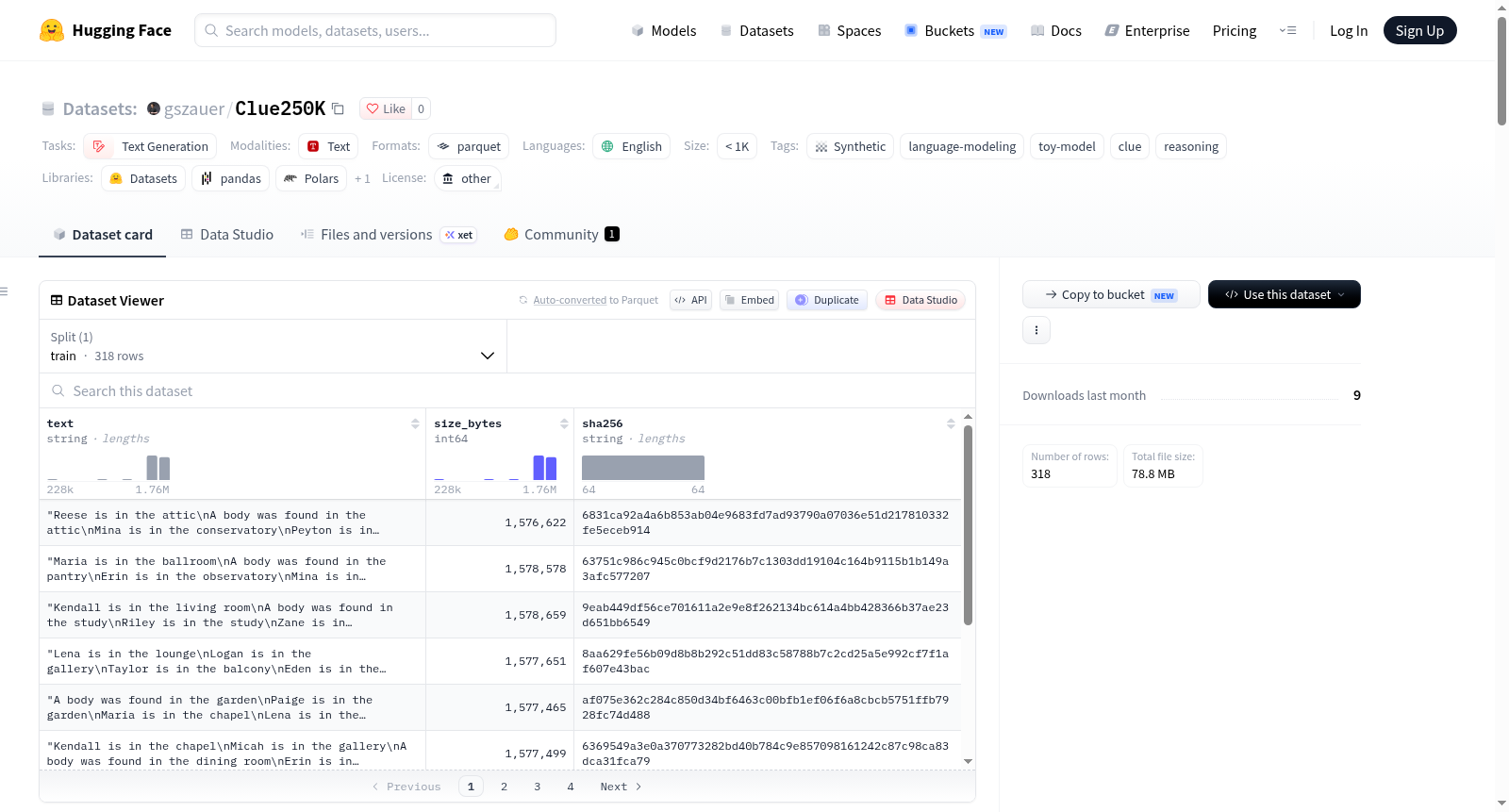Select the pandas library tag
Viewport: 1509px width, 812px height.
[x=230, y=178]
